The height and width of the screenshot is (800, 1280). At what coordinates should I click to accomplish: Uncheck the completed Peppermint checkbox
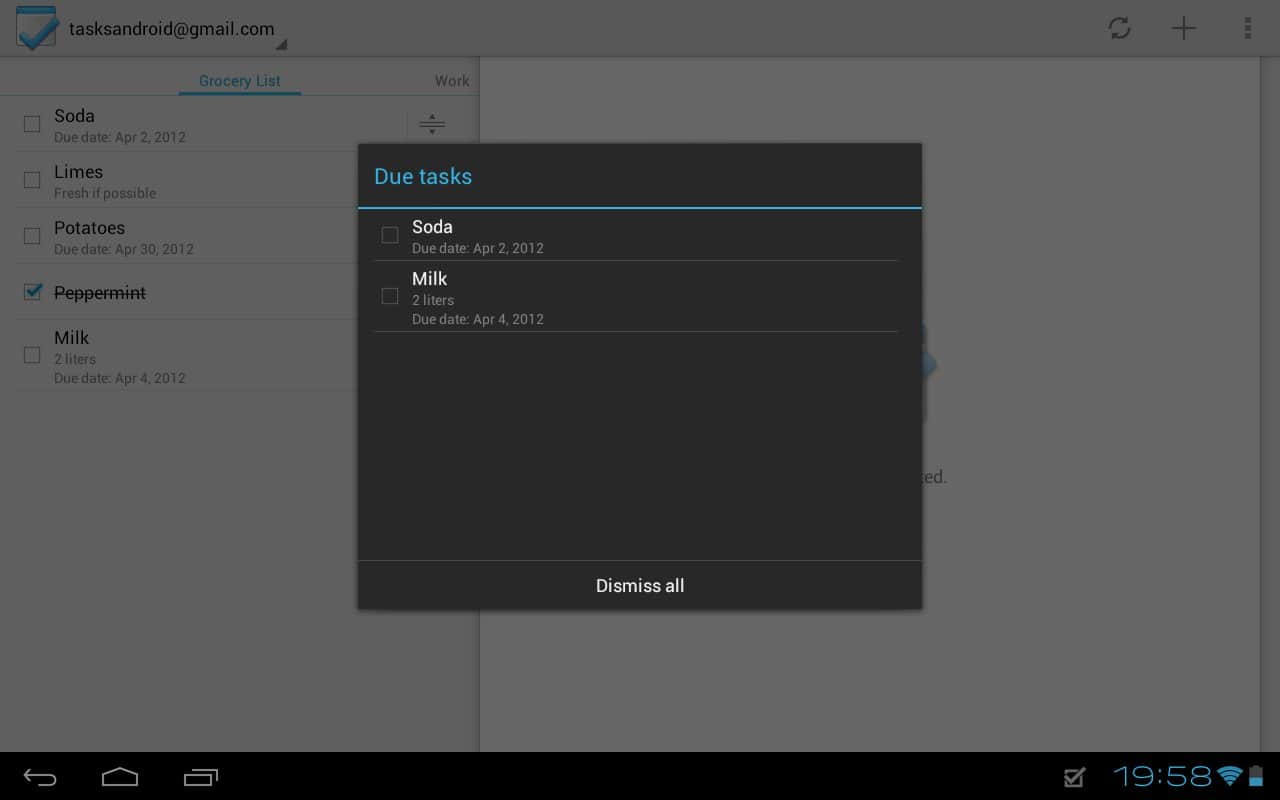point(33,292)
